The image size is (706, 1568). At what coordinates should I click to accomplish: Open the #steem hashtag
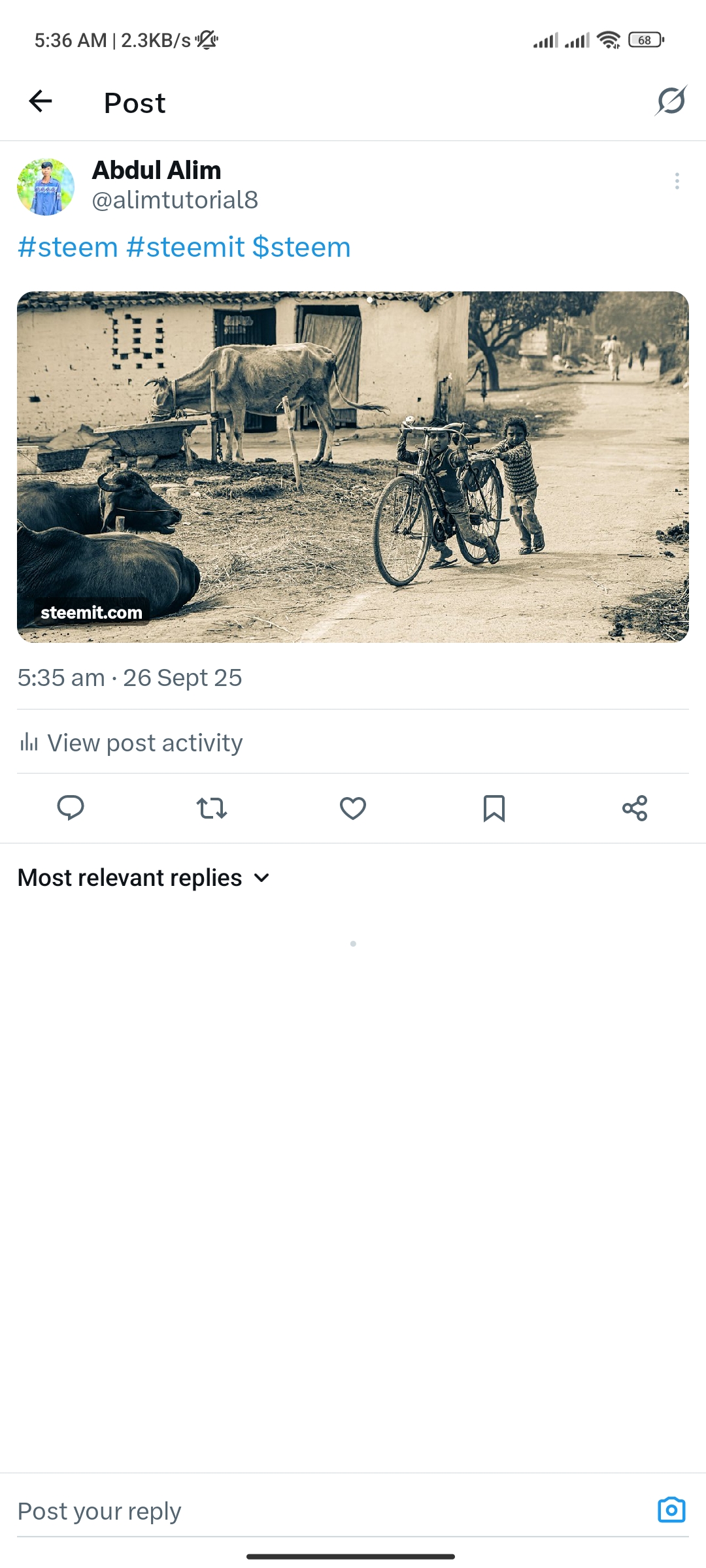(x=68, y=248)
